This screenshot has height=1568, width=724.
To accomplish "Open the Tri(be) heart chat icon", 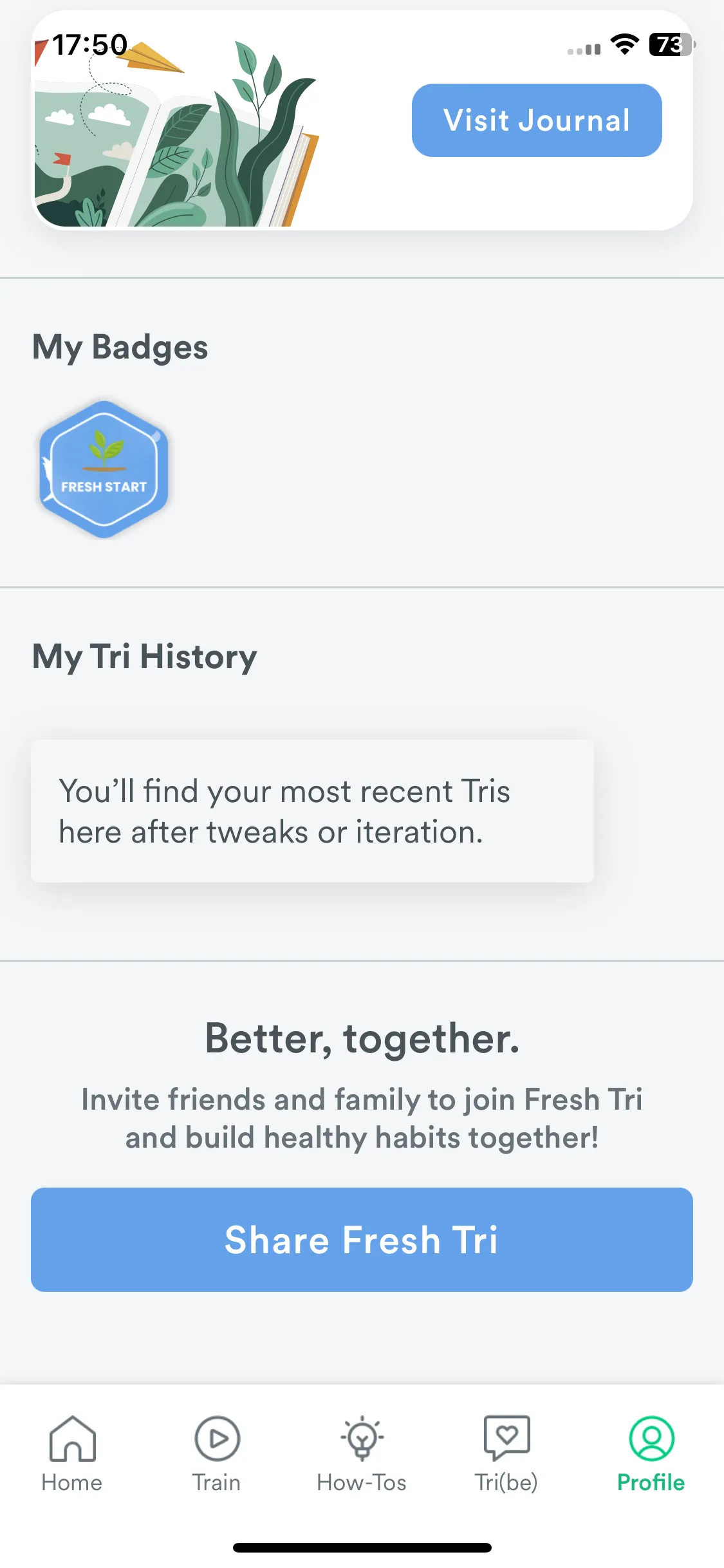I will (506, 1438).
